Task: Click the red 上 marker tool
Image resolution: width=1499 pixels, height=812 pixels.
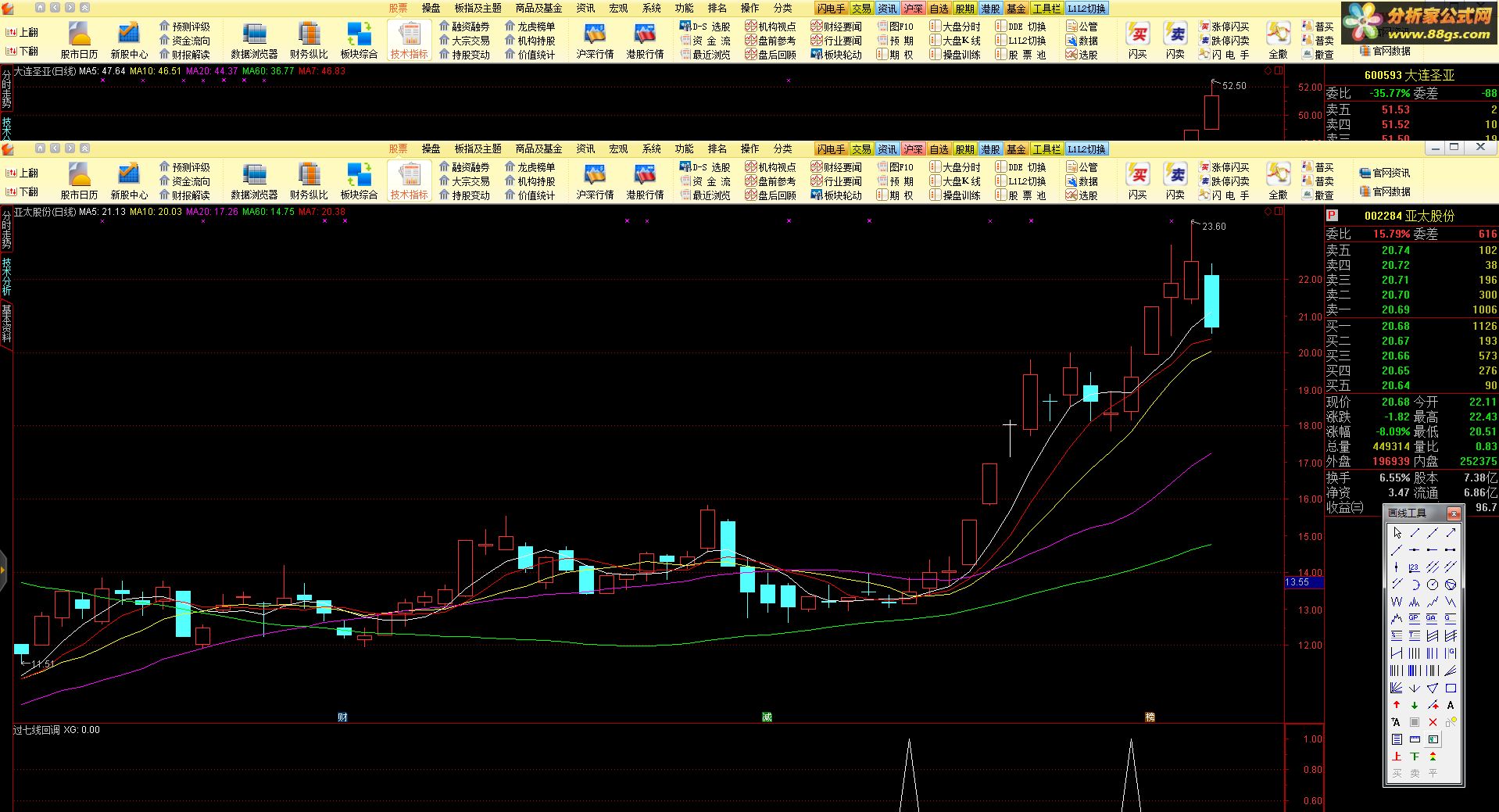Action: tap(1397, 756)
